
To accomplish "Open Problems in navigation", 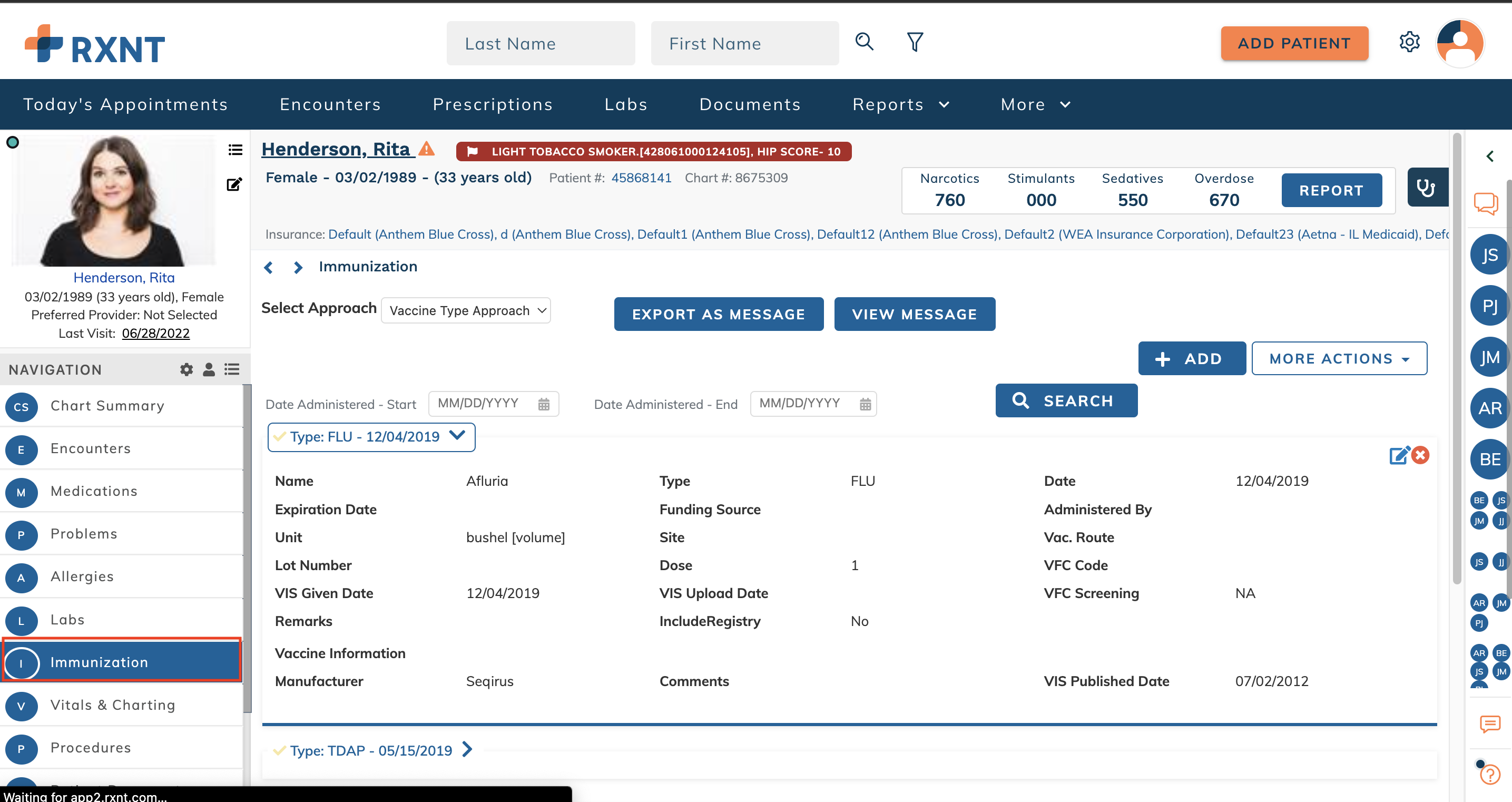I will coord(122,534).
